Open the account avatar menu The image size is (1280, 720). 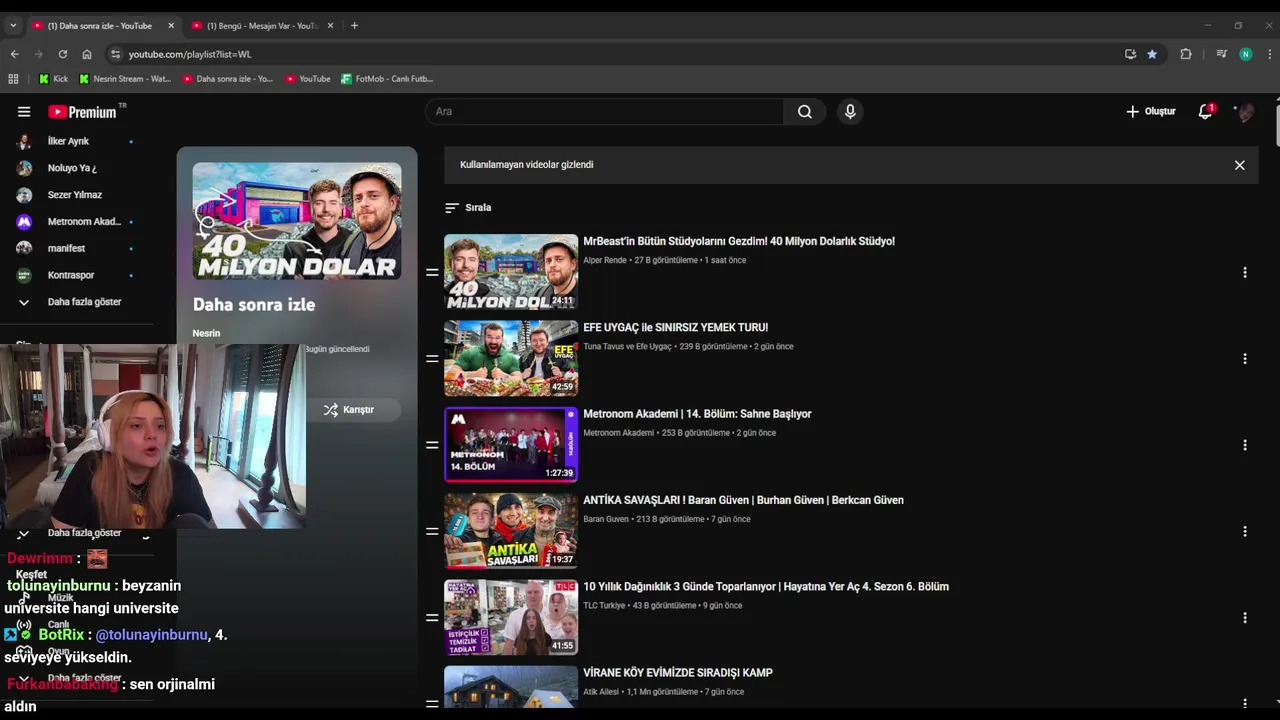coord(1244,112)
